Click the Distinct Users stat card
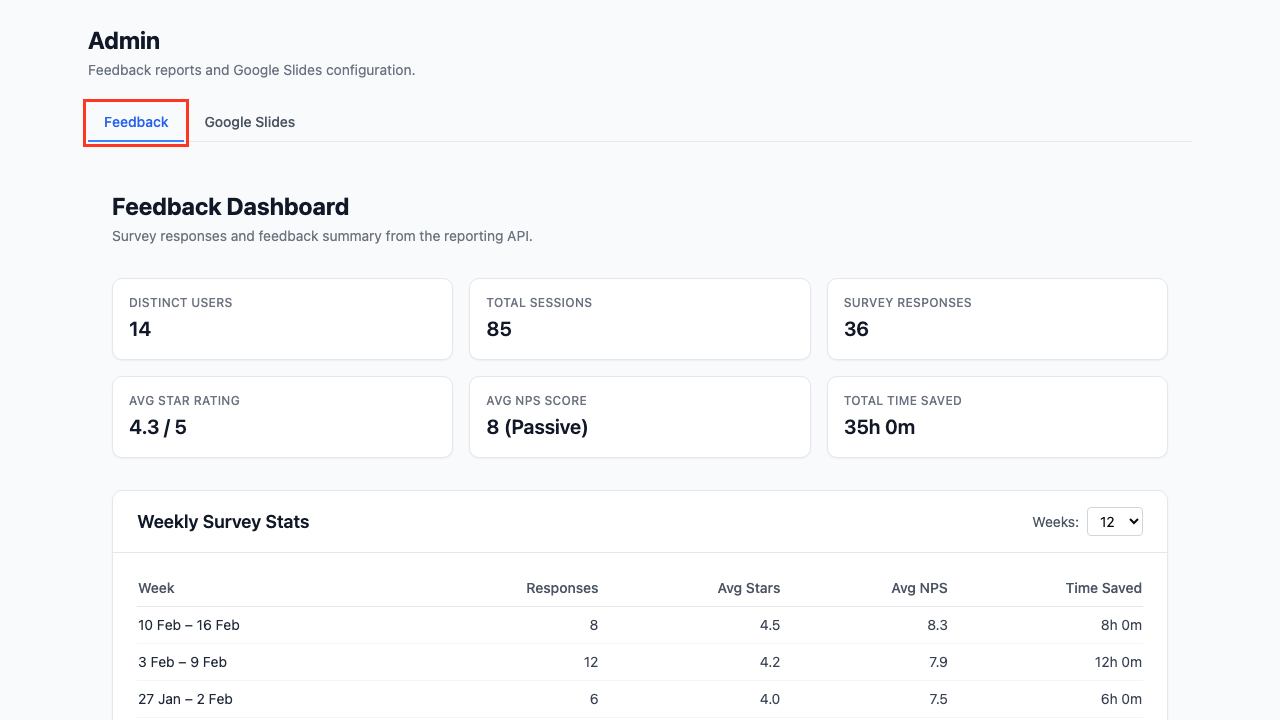Image resolution: width=1280 pixels, height=720 pixels. tap(282, 318)
